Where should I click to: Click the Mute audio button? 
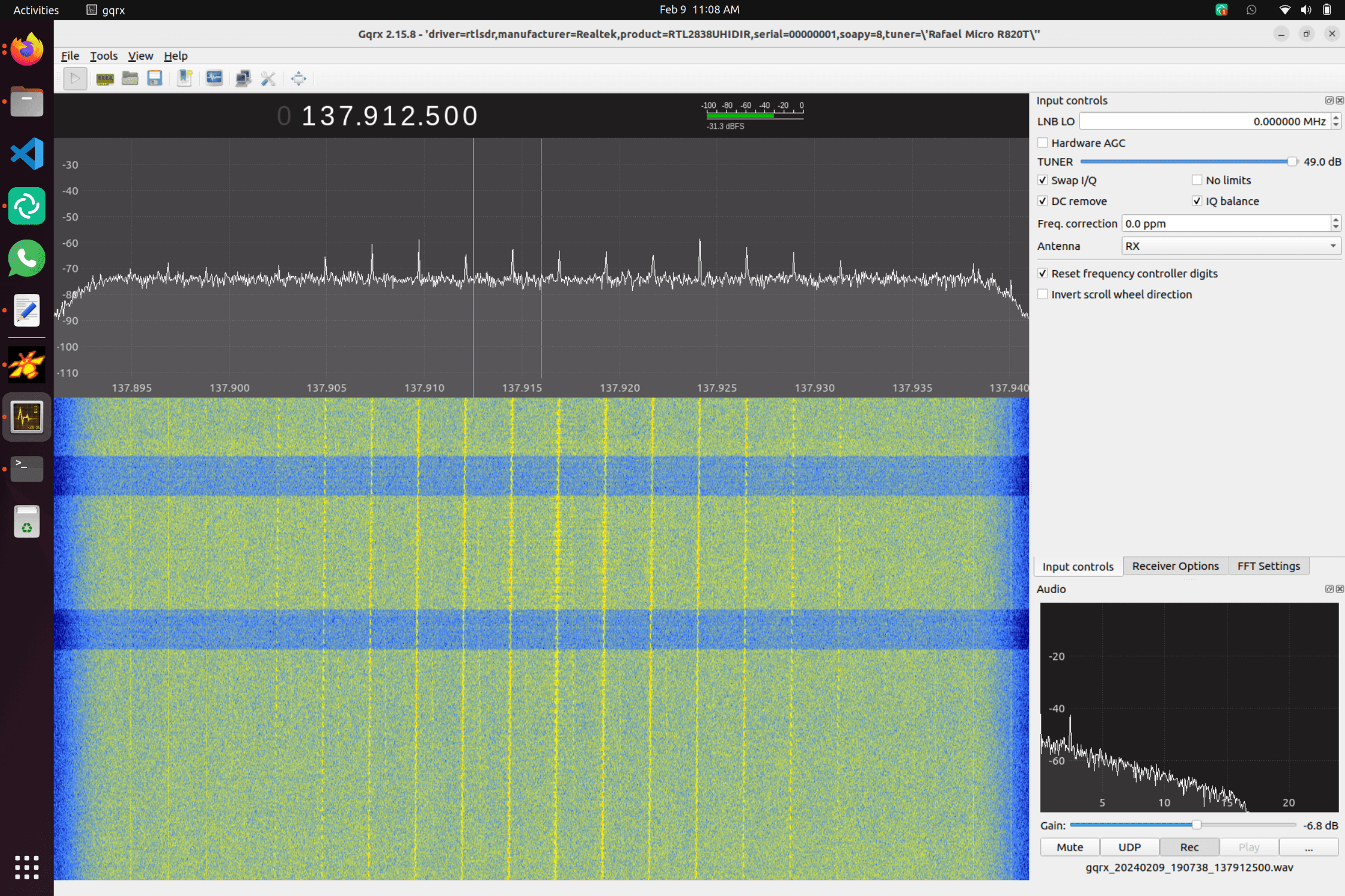click(x=1069, y=847)
